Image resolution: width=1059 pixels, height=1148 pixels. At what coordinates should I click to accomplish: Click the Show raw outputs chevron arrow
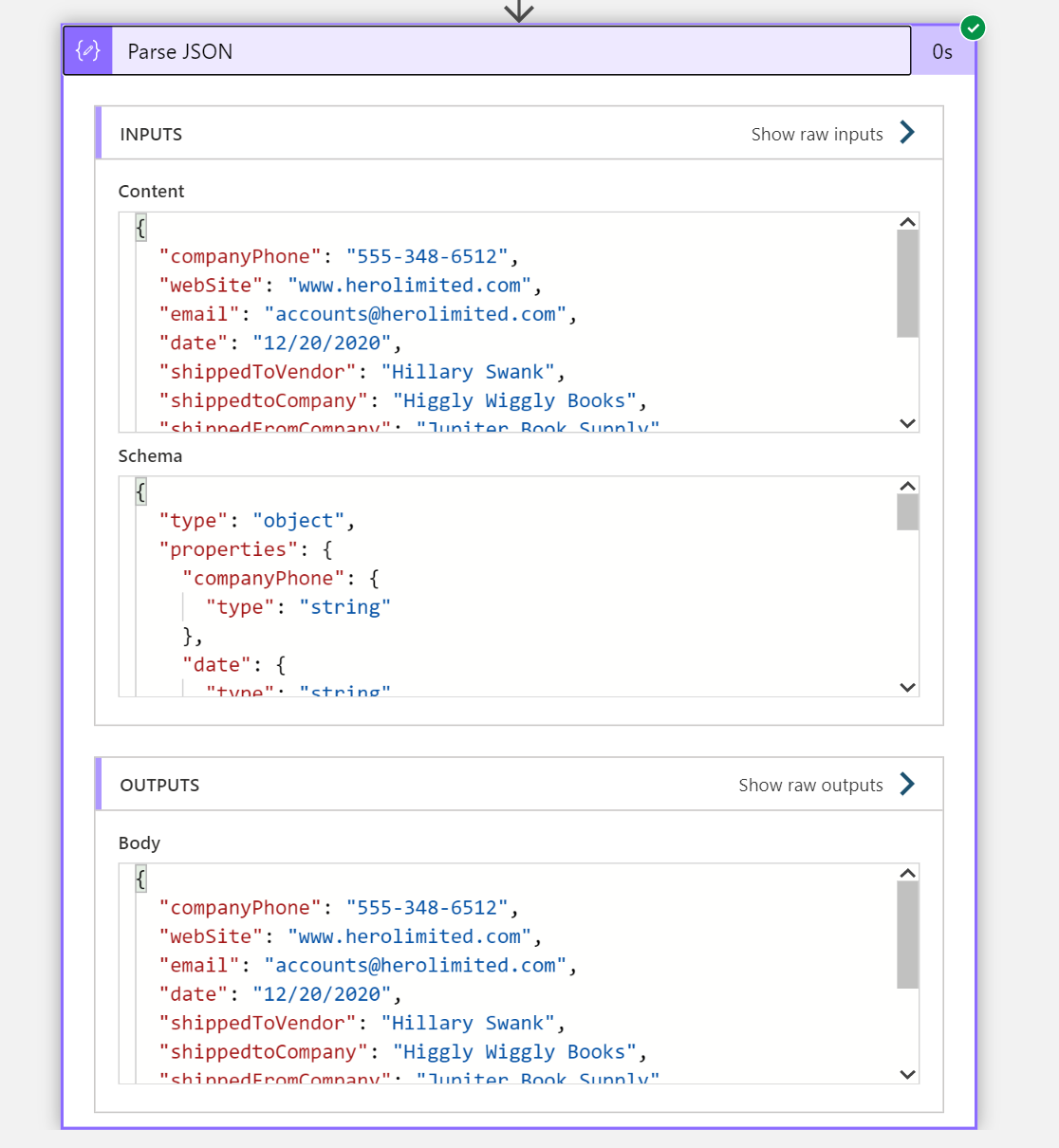click(907, 784)
